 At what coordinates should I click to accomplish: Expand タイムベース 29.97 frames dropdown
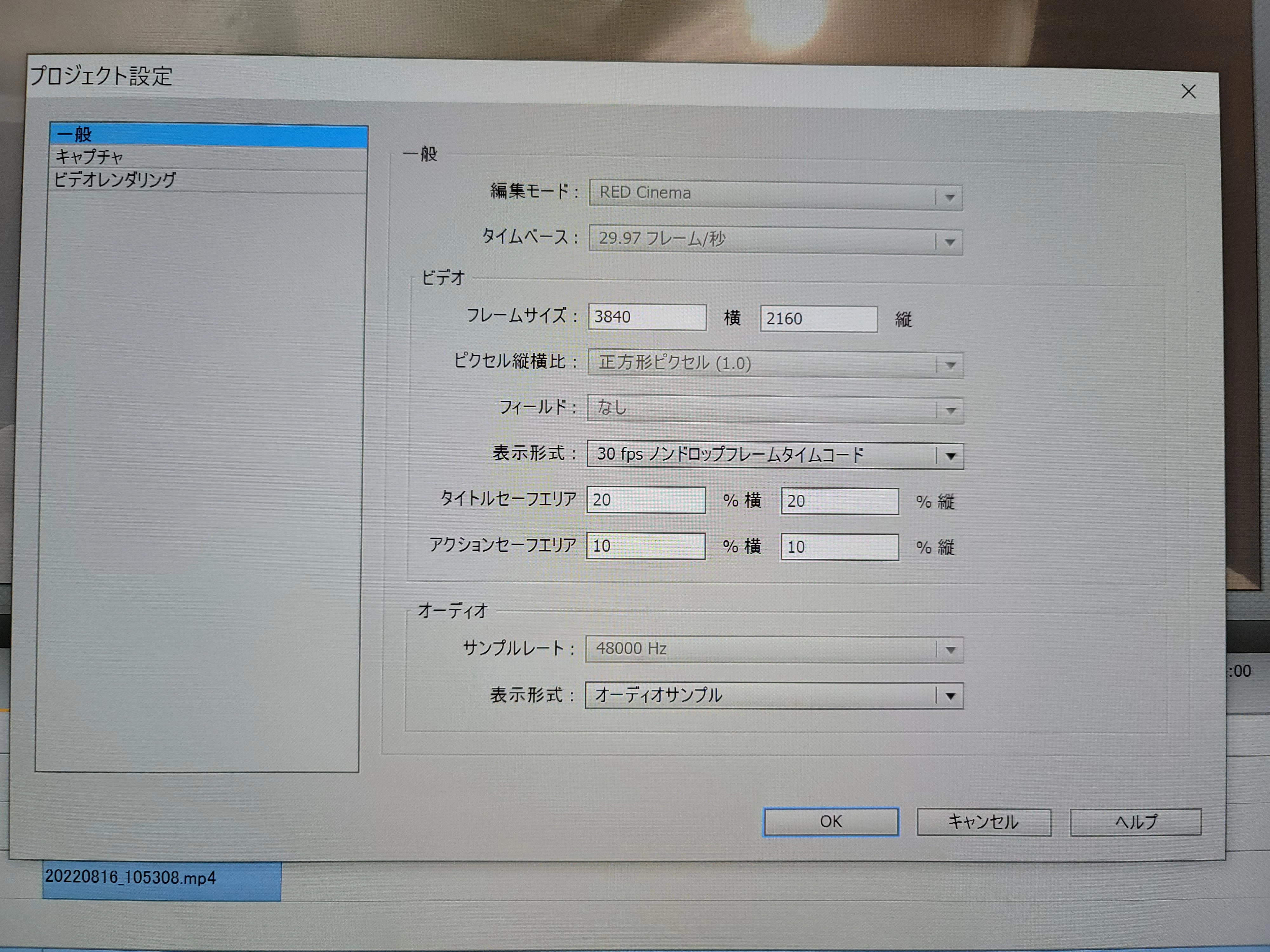[949, 242]
